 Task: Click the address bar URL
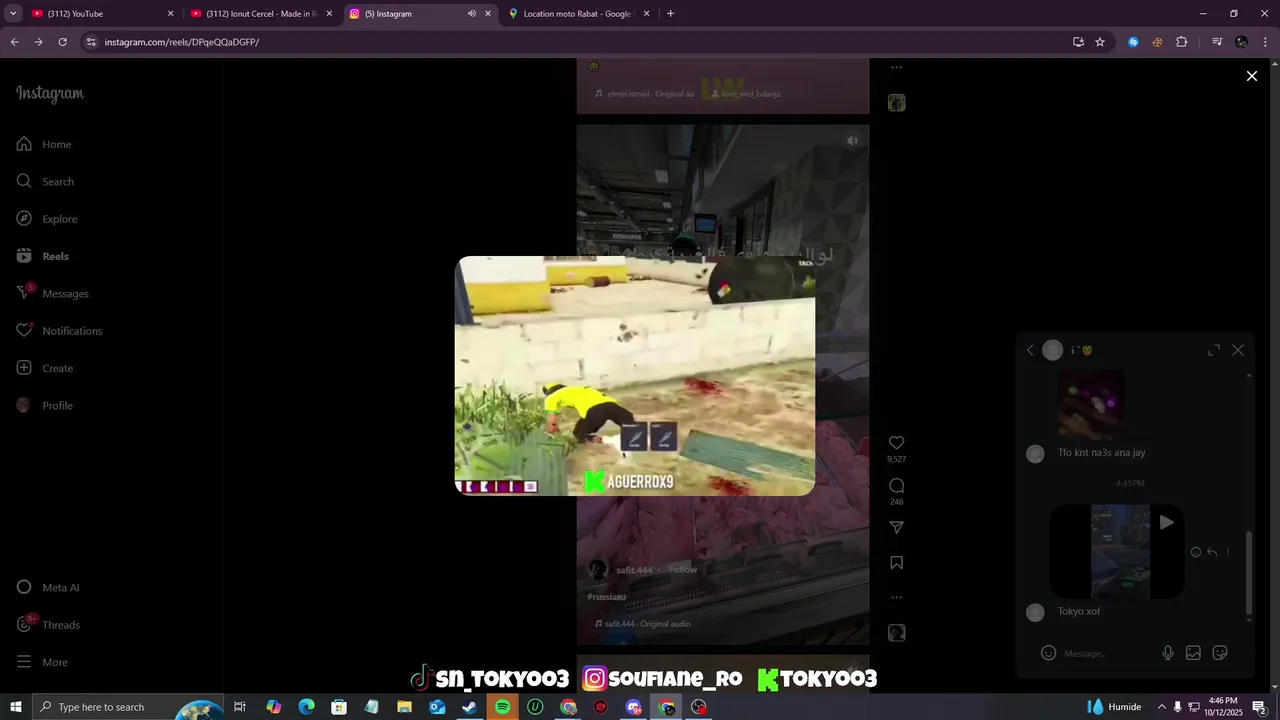click(181, 42)
